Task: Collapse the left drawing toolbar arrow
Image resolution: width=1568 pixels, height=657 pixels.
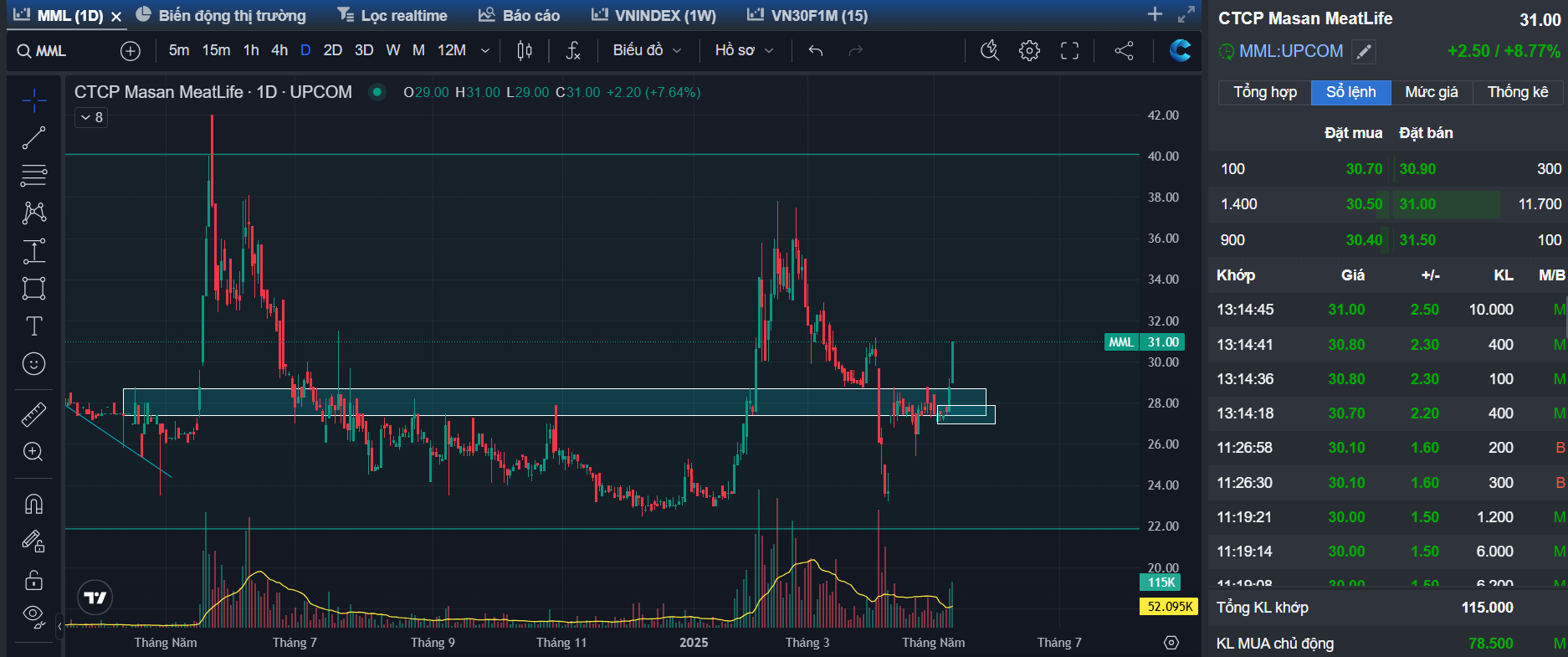Action: (59, 625)
